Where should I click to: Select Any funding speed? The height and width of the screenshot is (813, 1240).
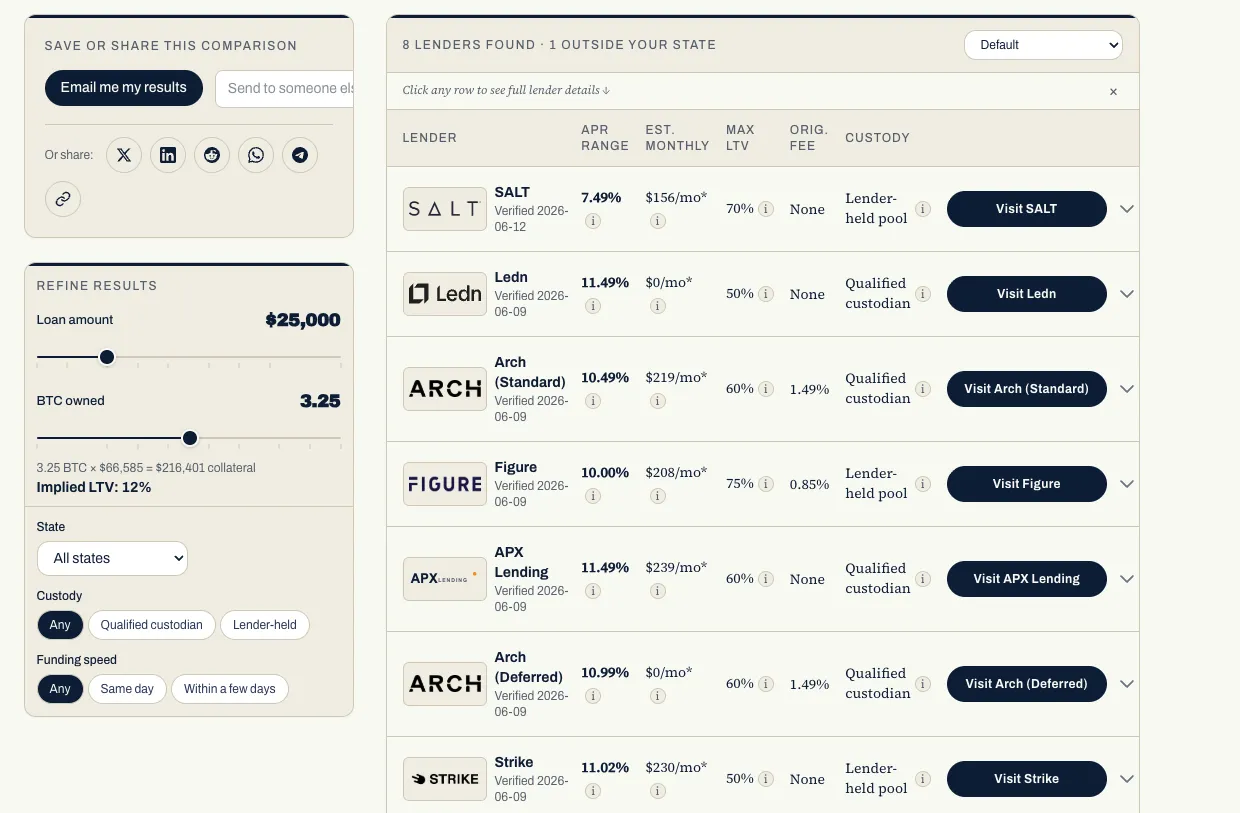tap(60, 689)
